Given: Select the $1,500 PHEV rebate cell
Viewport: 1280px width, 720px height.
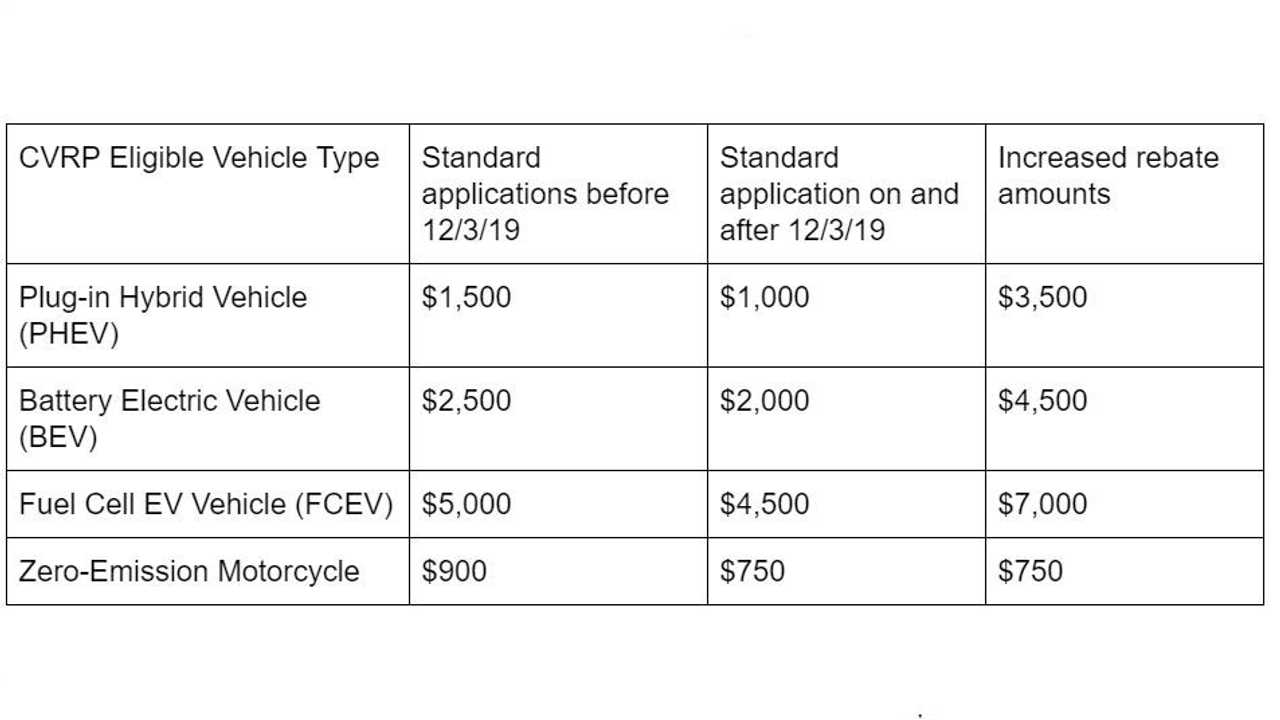Looking at the screenshot, I should pyautogui.click(x=466, y=298).
